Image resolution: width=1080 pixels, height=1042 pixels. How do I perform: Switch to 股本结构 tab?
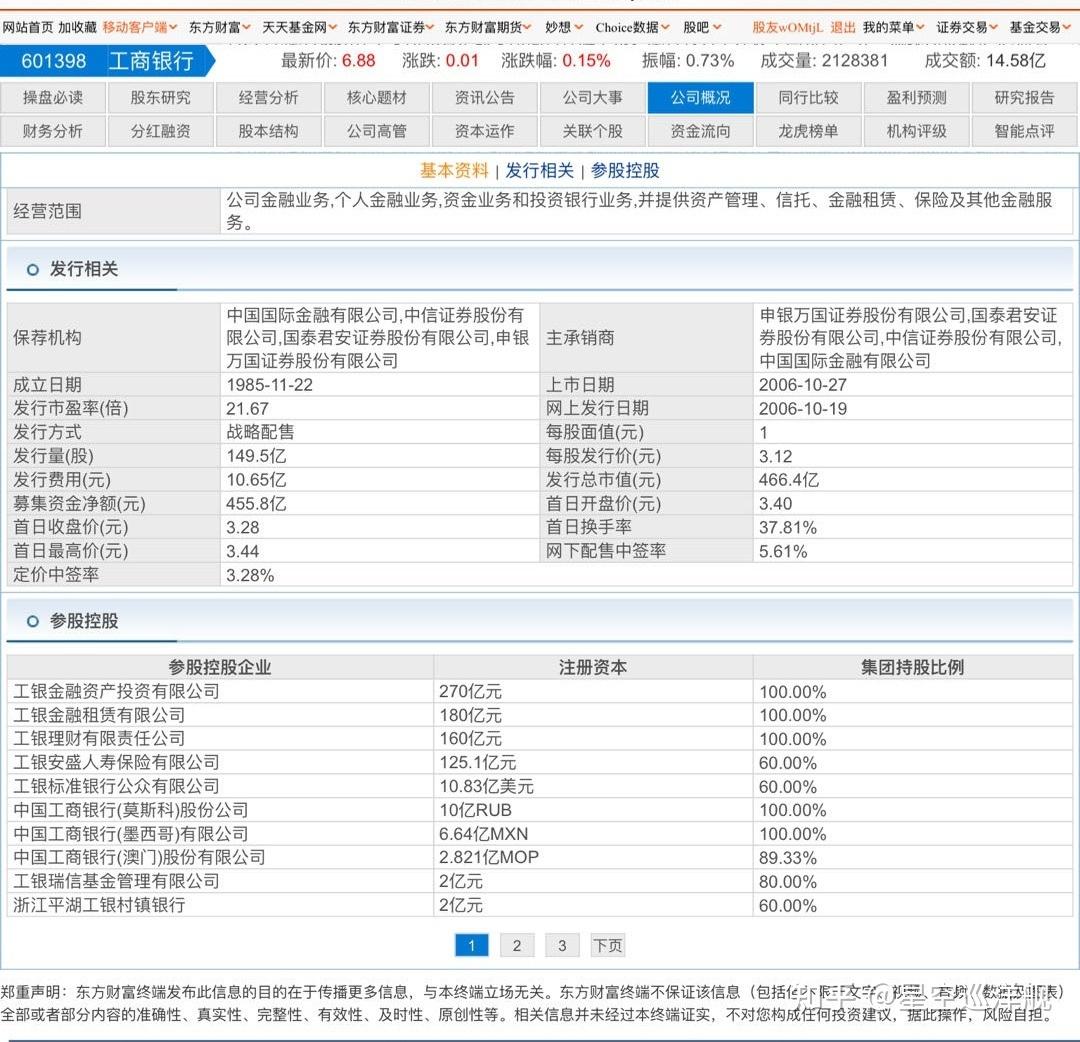tap(269, 131)
